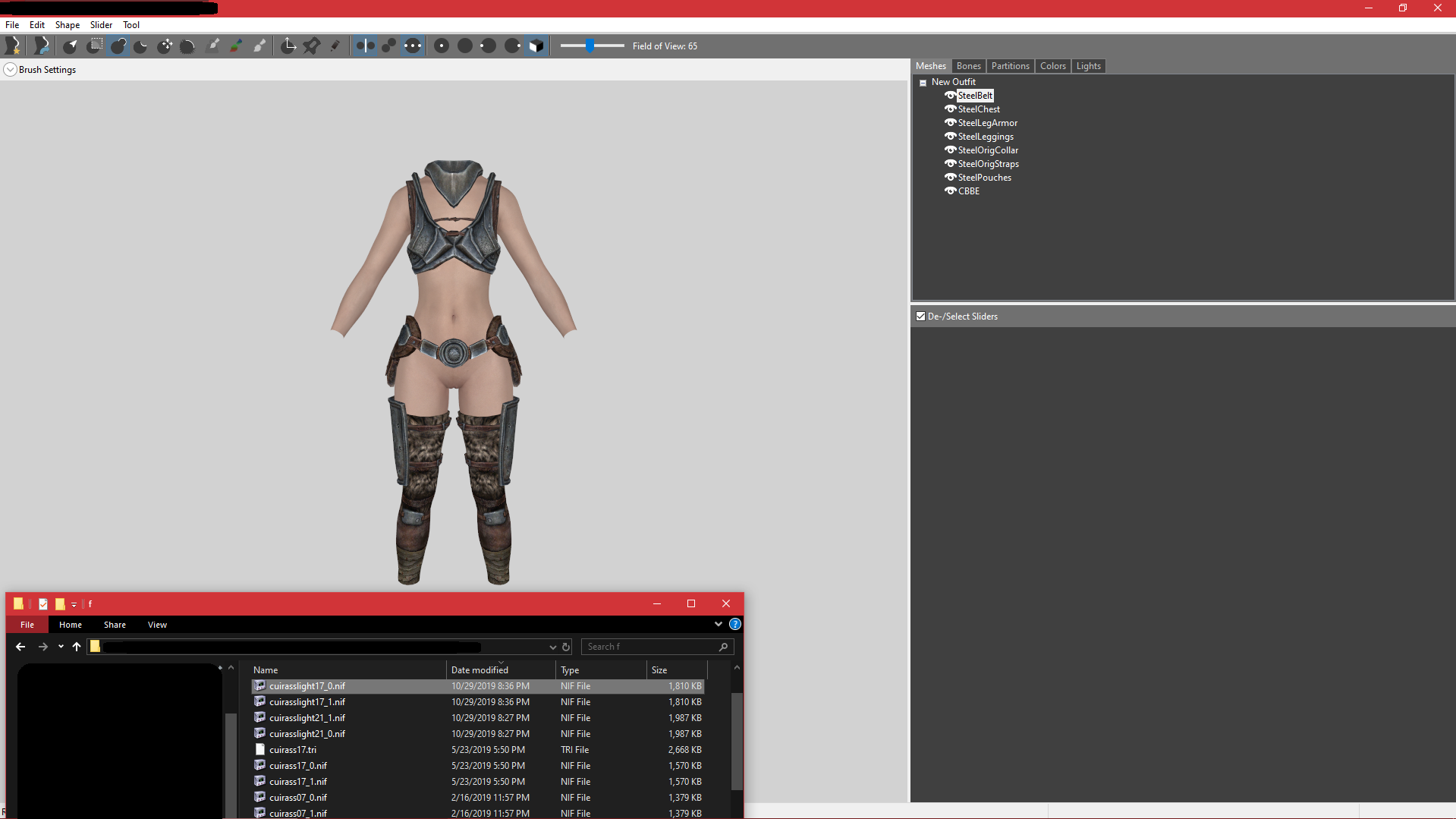Viewport: 1456px width, 819px height.
Task: Hide the SteelChest mesh via eye icon
Action: tap(950, 109)
